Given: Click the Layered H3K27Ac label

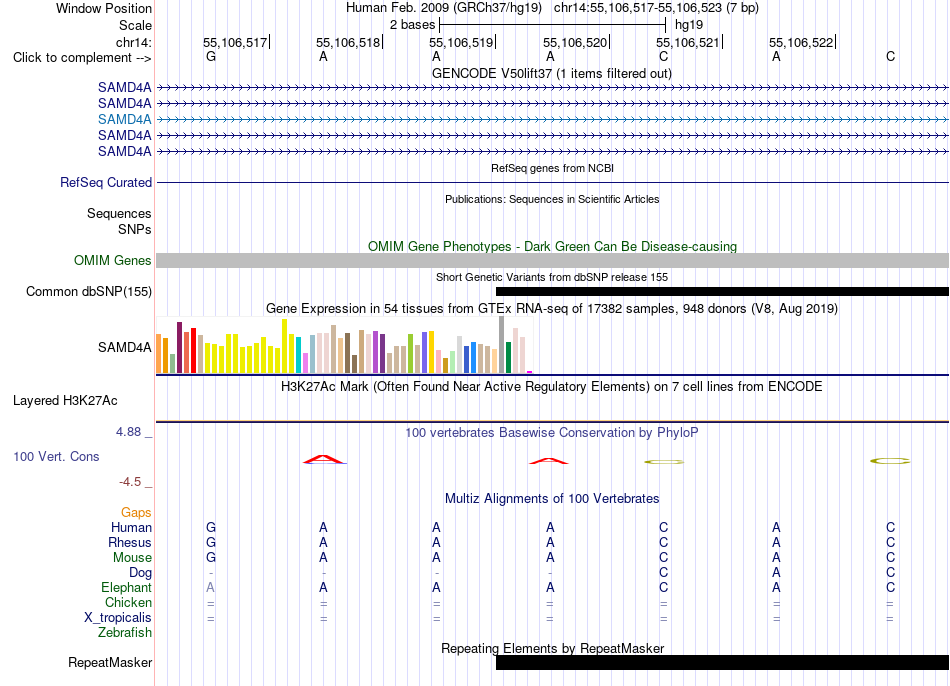Looking at the screenshot, I should (65, 401).
